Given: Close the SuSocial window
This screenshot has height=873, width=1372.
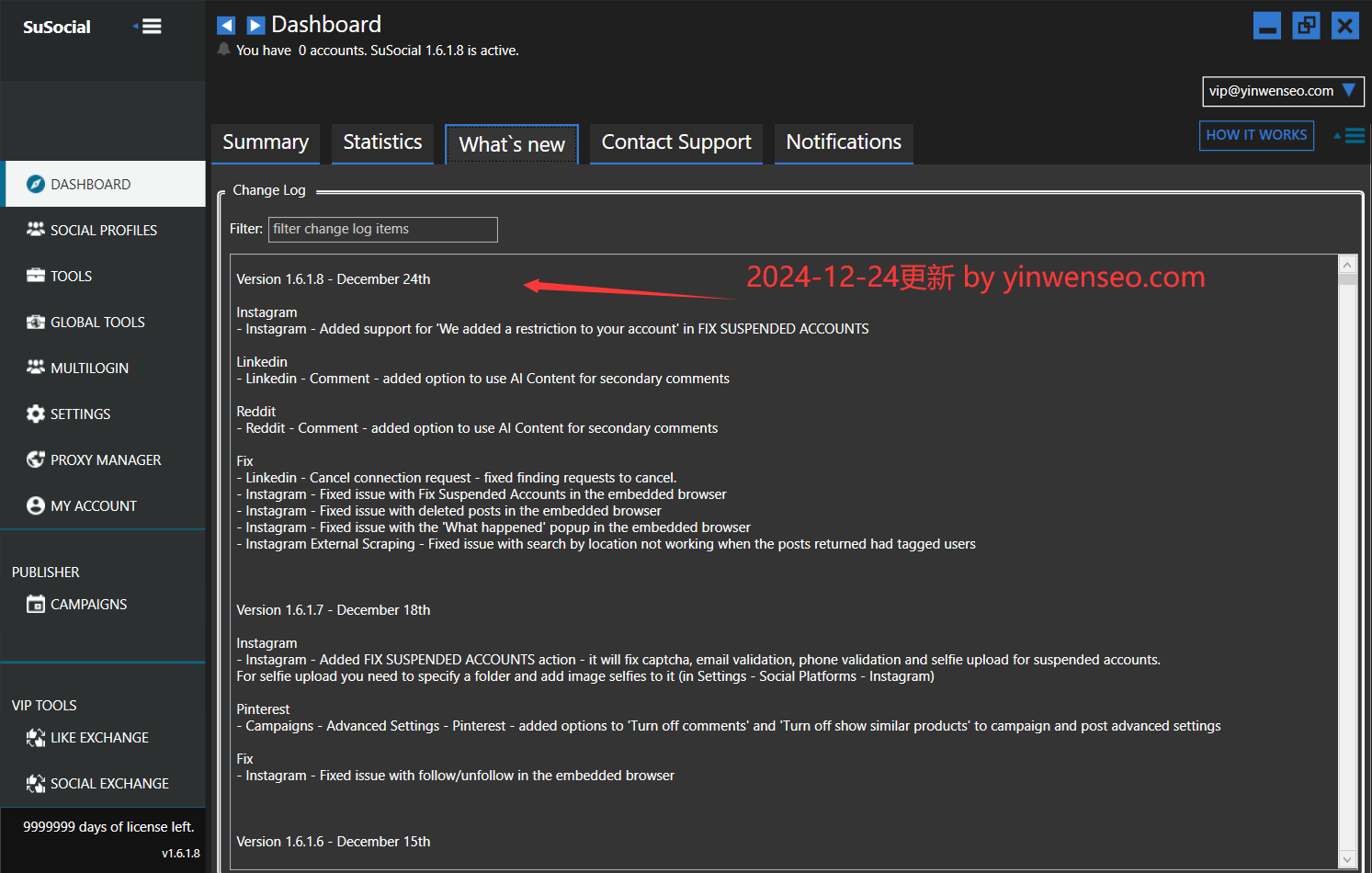Looking at the screenshot, I should (1344, 26).
